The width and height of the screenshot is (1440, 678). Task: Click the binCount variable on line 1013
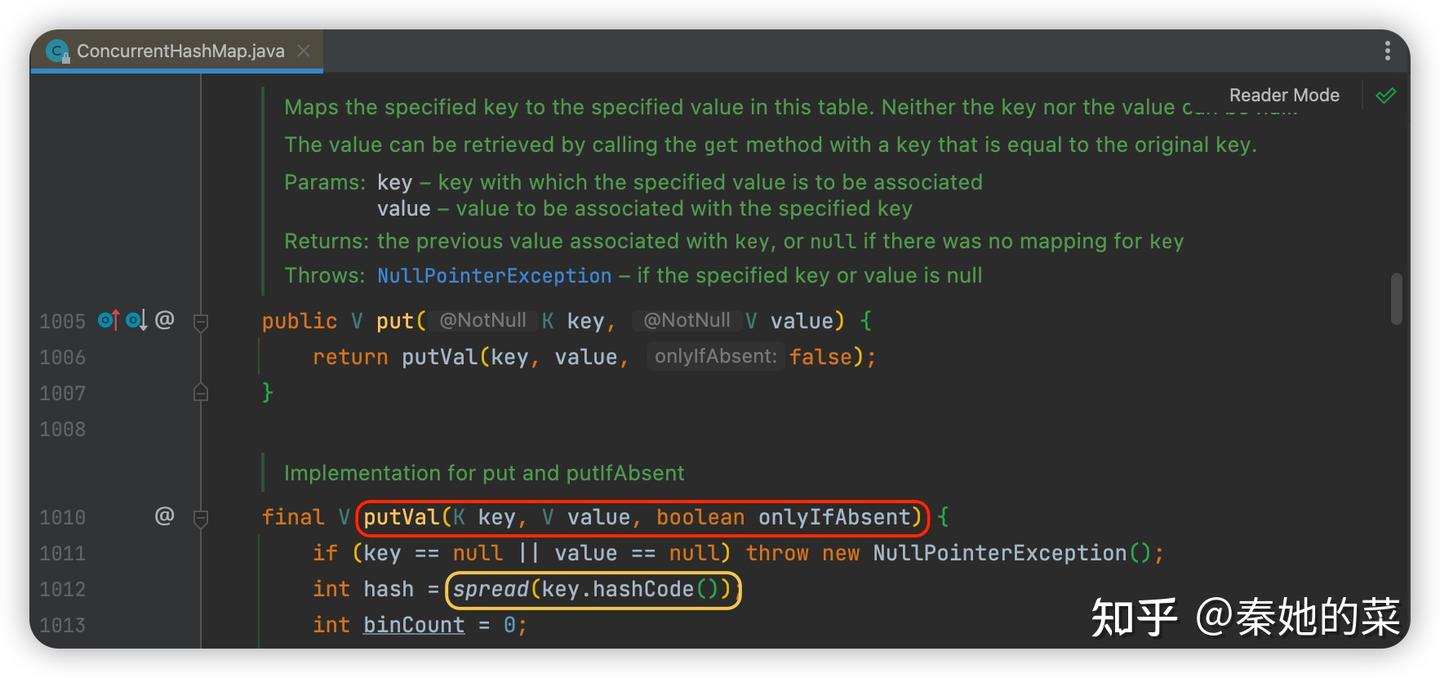click(x=413, y=626)
